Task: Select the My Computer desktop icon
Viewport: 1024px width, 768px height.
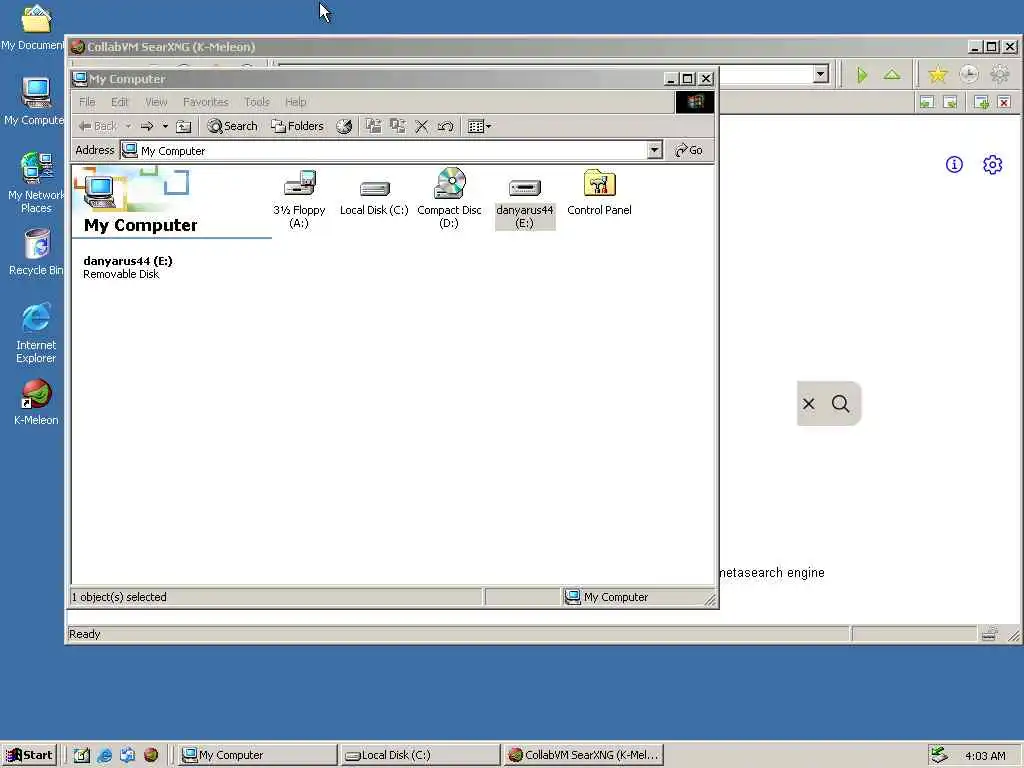Action: point(34,101)
